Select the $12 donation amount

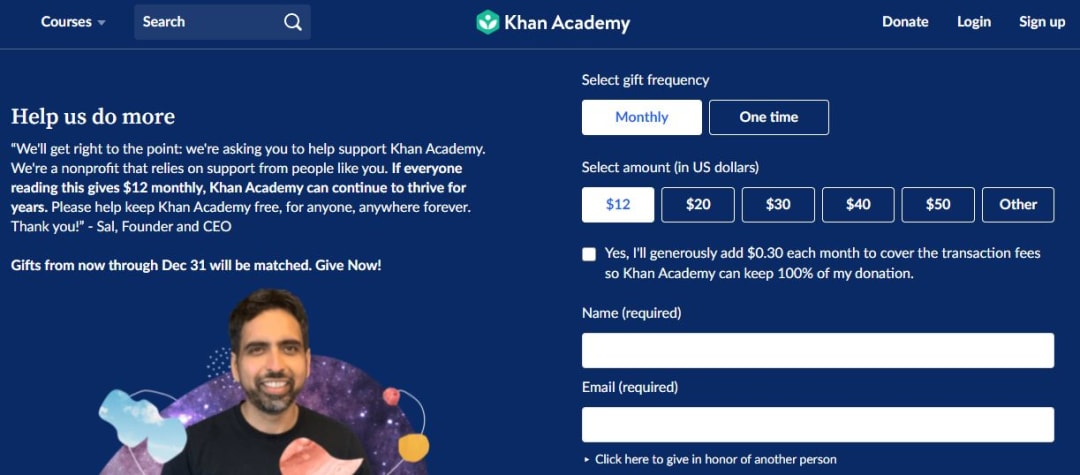click(618, 204)
